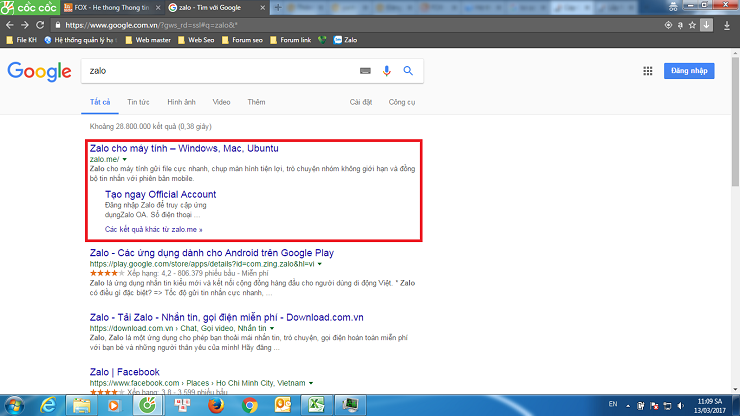Select the Tất cả results tab

tap(100, 102)
